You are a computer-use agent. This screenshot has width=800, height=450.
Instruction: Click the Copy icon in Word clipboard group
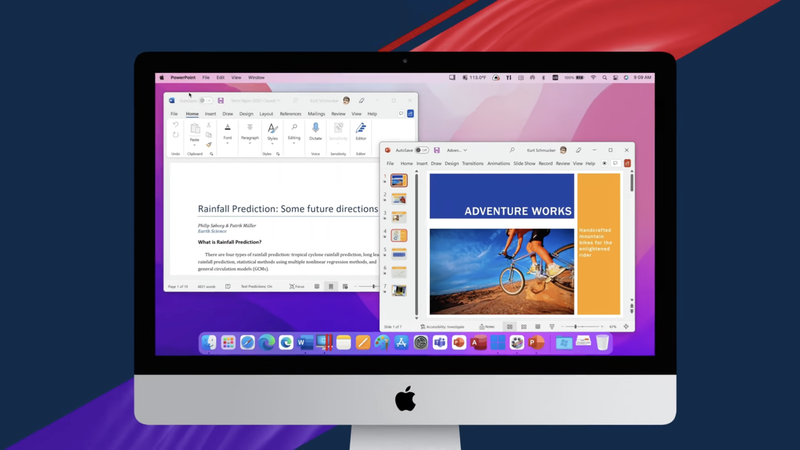[x=208, y=135]
